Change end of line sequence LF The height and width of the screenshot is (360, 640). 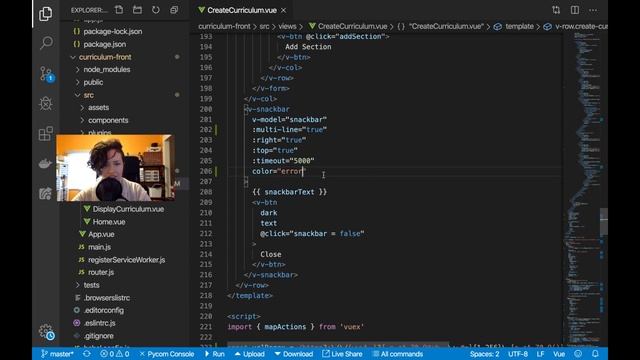[540, 354]
